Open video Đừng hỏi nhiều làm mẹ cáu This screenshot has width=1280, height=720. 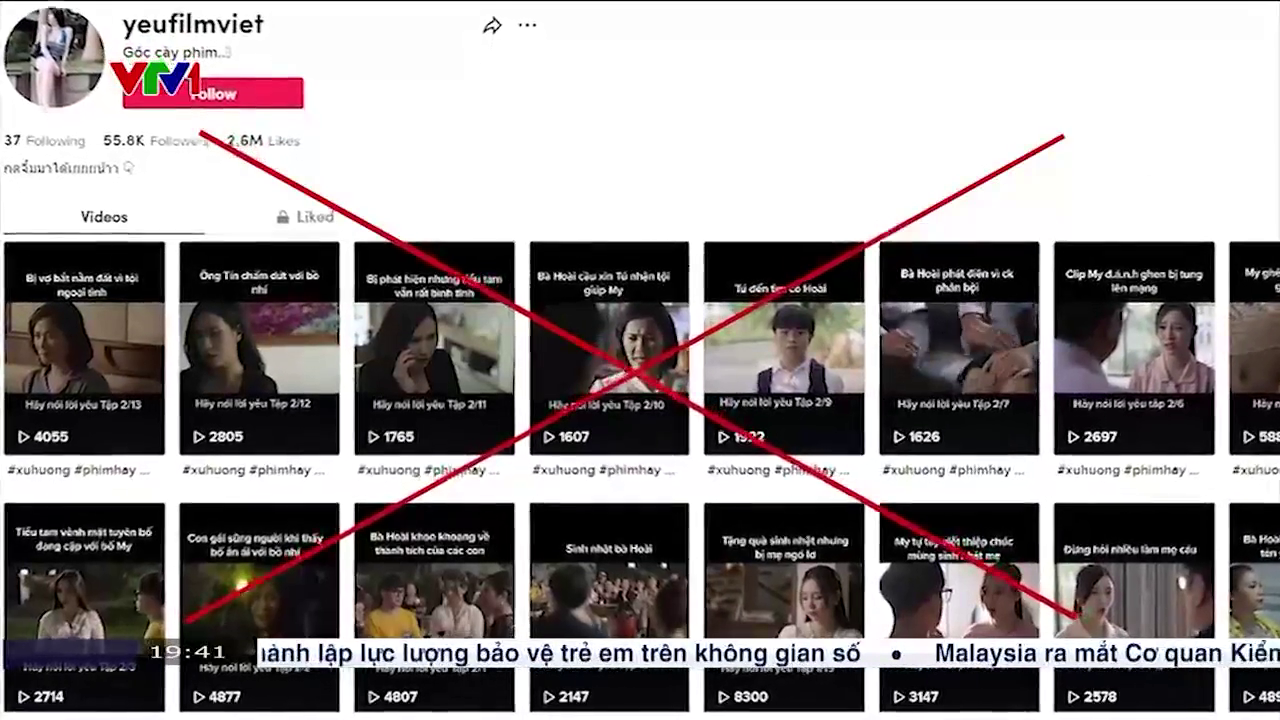(x=1134, y=608)
